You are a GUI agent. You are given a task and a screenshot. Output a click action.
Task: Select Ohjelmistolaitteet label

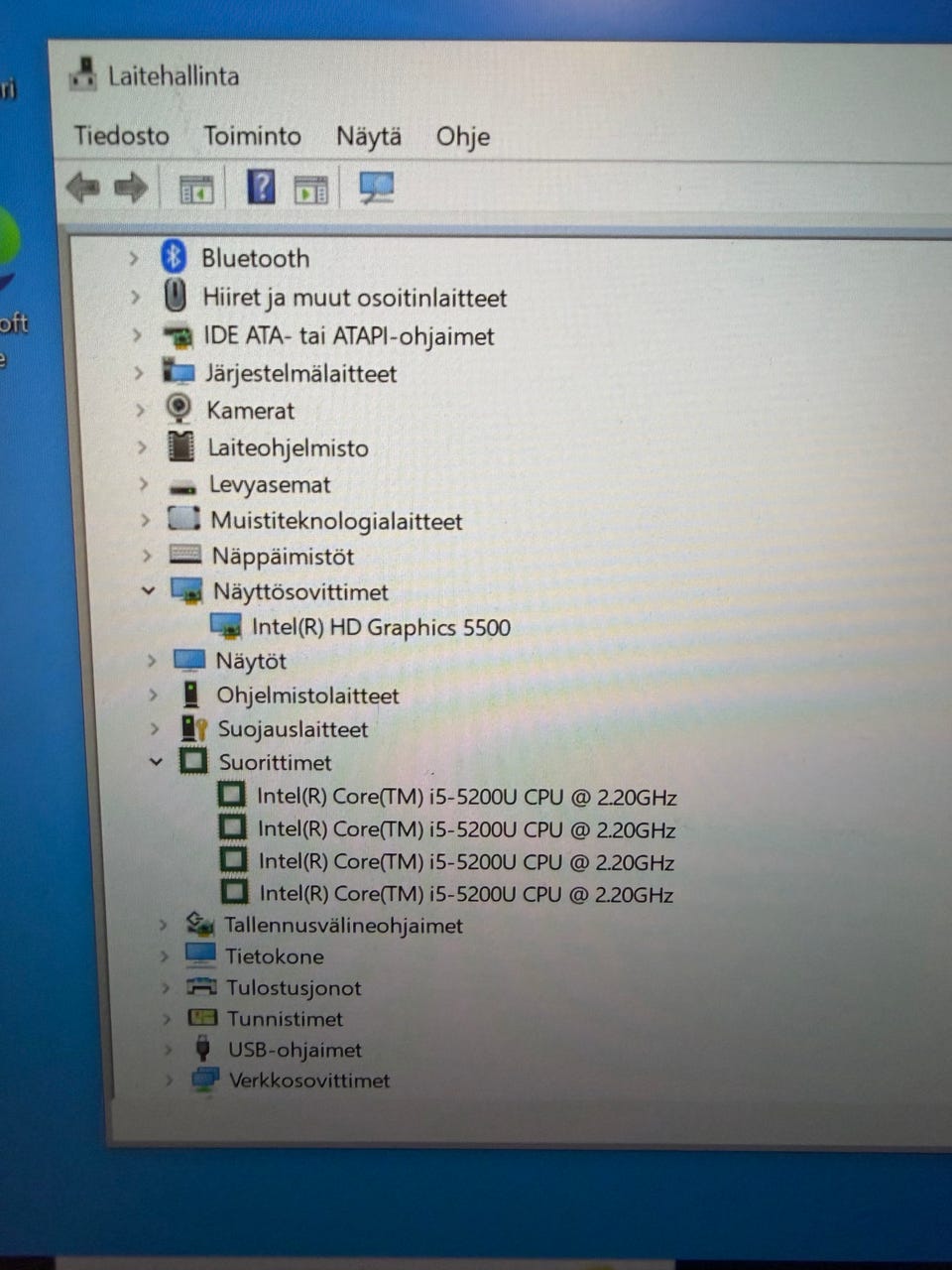(307, 696)
